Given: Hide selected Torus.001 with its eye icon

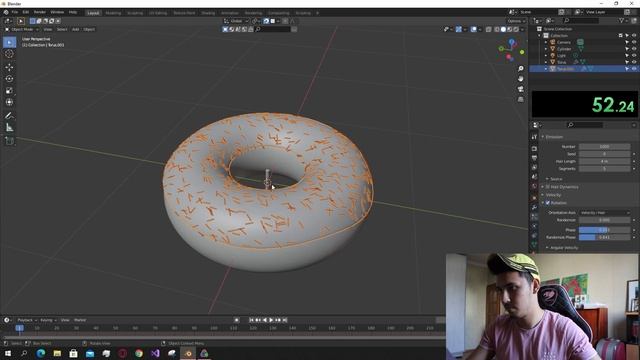Looking at the screenshot, I should click(x=634, y=69).
